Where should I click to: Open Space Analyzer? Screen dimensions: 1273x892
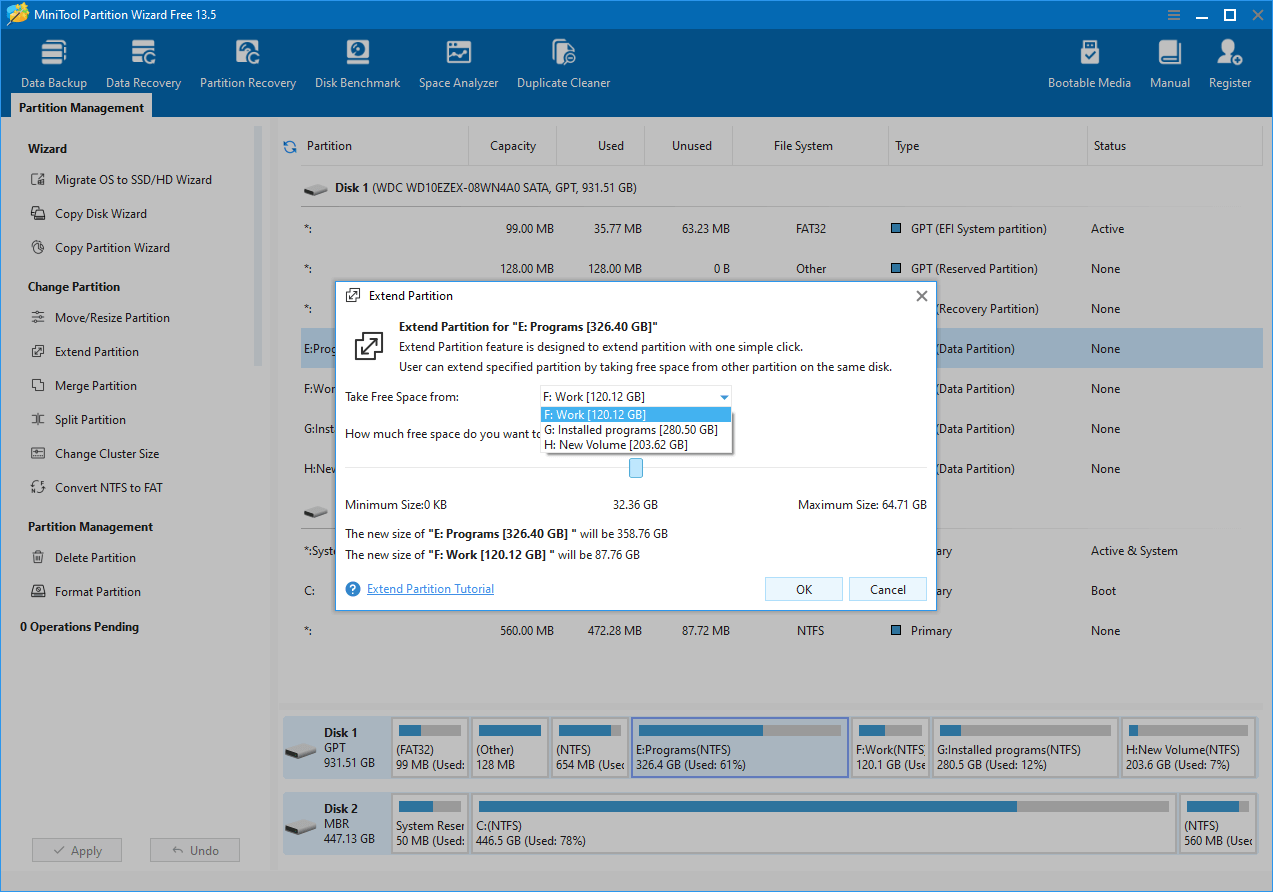coord(458,65)
